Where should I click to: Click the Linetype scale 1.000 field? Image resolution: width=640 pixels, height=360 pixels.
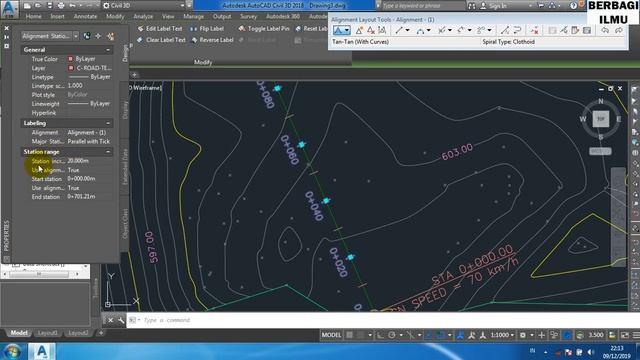click(89, 86)
